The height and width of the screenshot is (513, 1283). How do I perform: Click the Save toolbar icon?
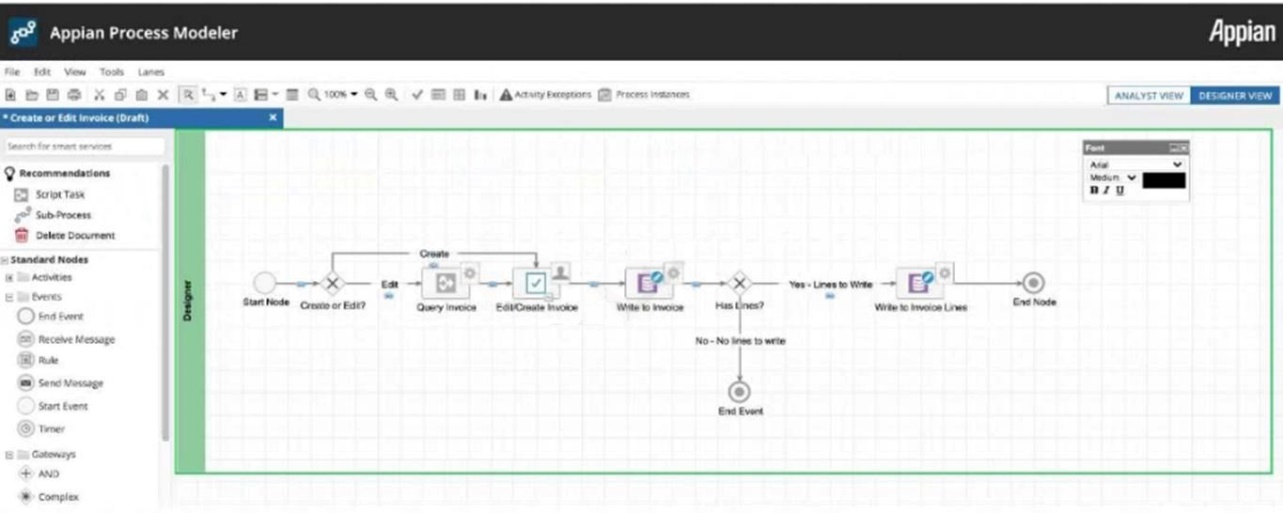tap(50, 95)
